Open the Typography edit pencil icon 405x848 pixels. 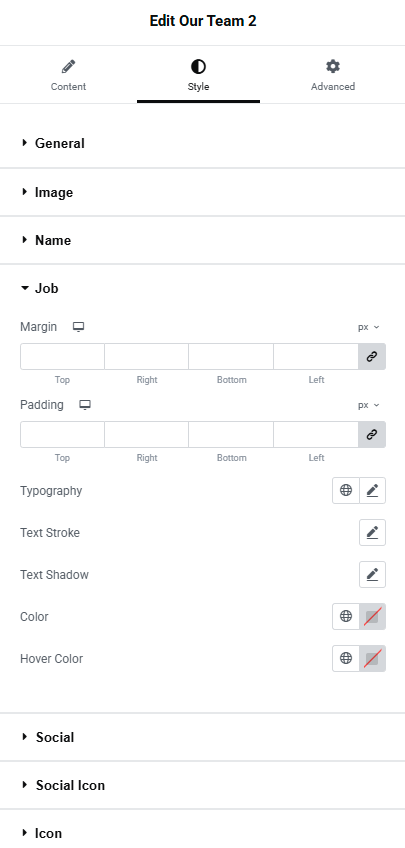(x=373, y=491)
